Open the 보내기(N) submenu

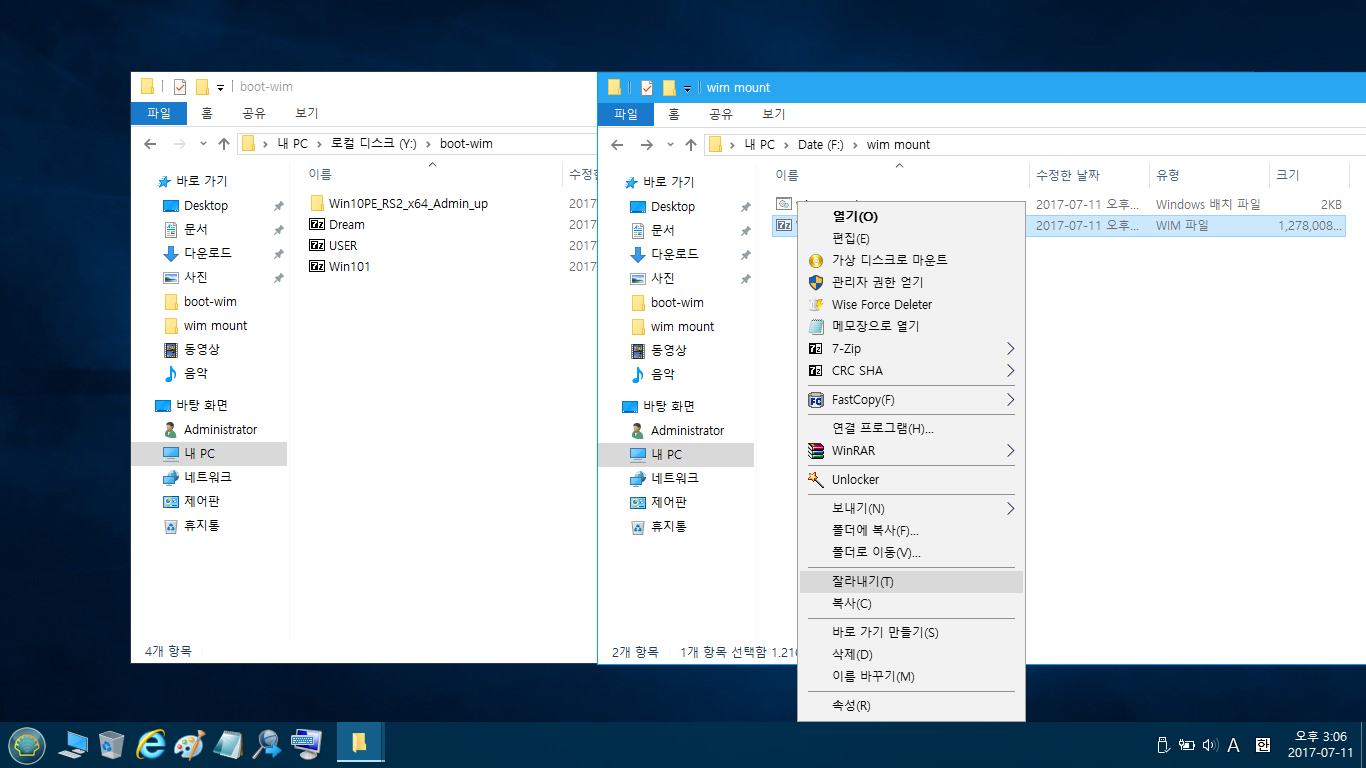coord(911,508)
